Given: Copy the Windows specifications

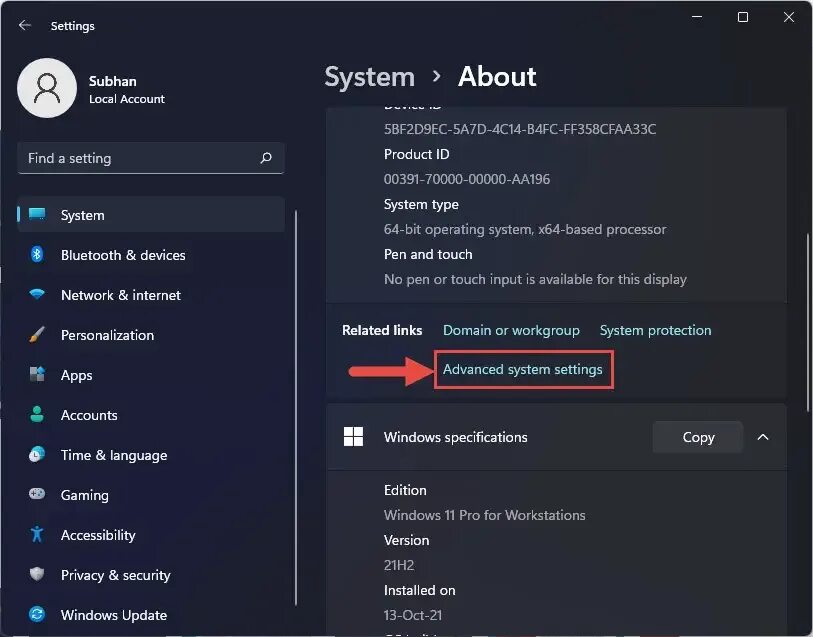Looking at the screenshot, I should click(698, 437).
